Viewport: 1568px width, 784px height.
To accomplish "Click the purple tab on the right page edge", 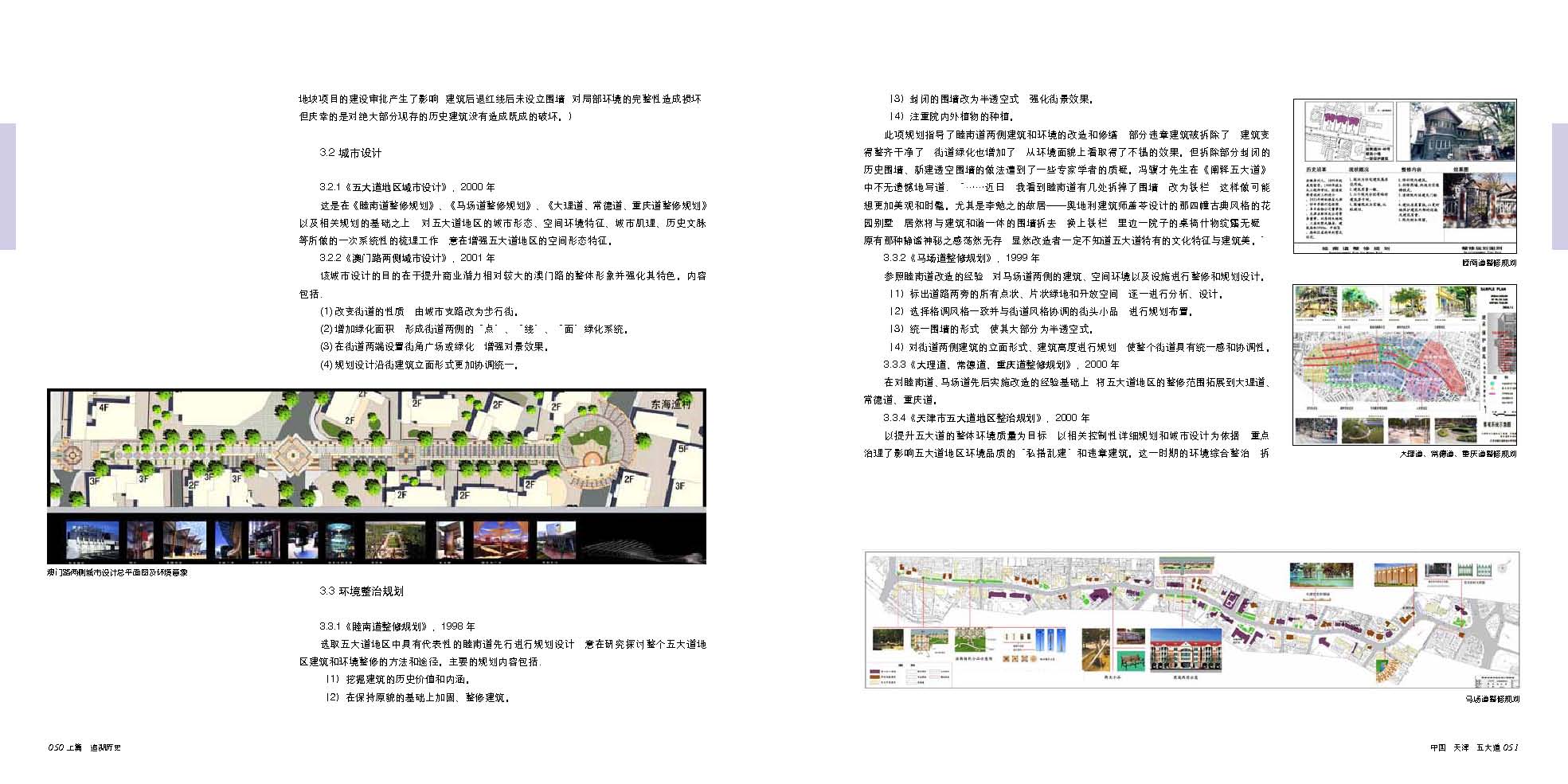I will [1559, 186].
